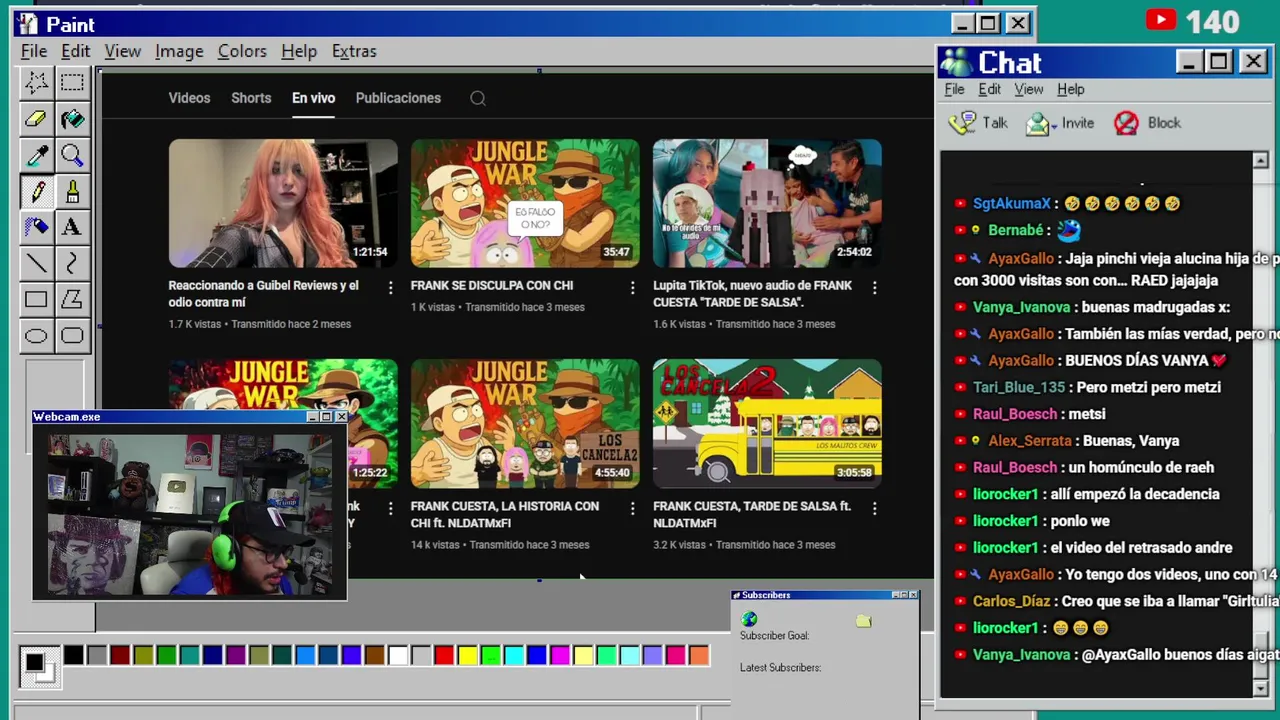Open the Help menu in Paint
The image size is (1280, 720).
[x=298, y=51]
